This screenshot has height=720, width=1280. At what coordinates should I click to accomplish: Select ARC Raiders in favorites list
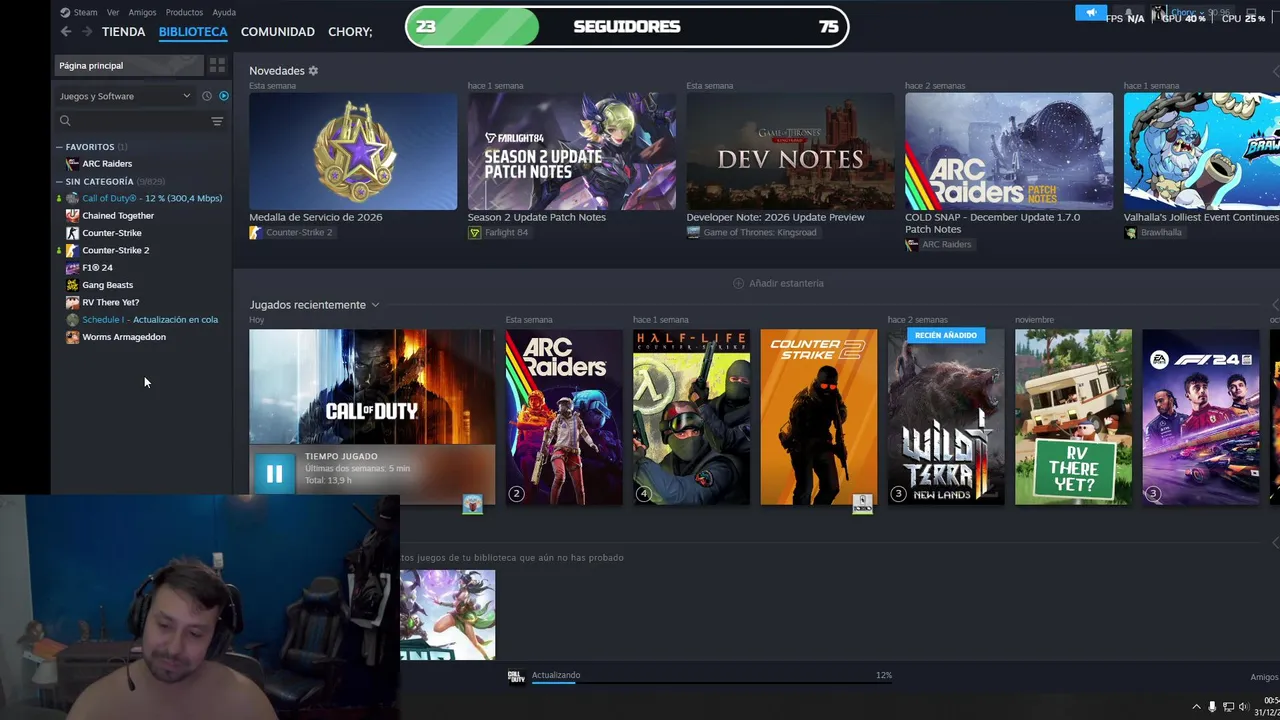(107, 164)
